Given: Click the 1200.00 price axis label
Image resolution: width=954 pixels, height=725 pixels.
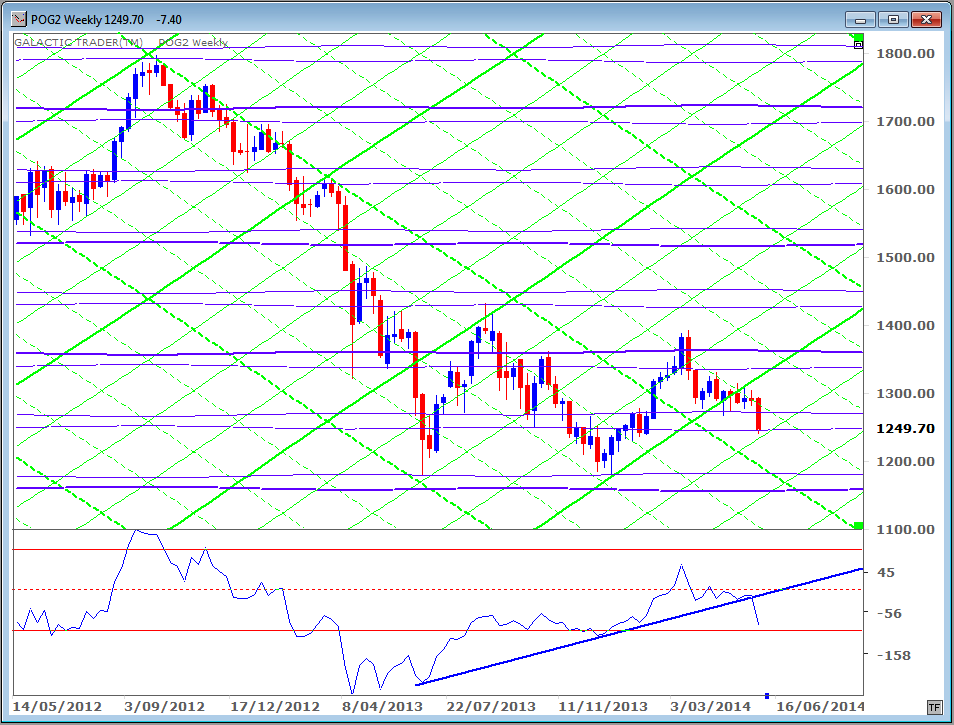Looking at the screenshot, I should coord(905,462).
